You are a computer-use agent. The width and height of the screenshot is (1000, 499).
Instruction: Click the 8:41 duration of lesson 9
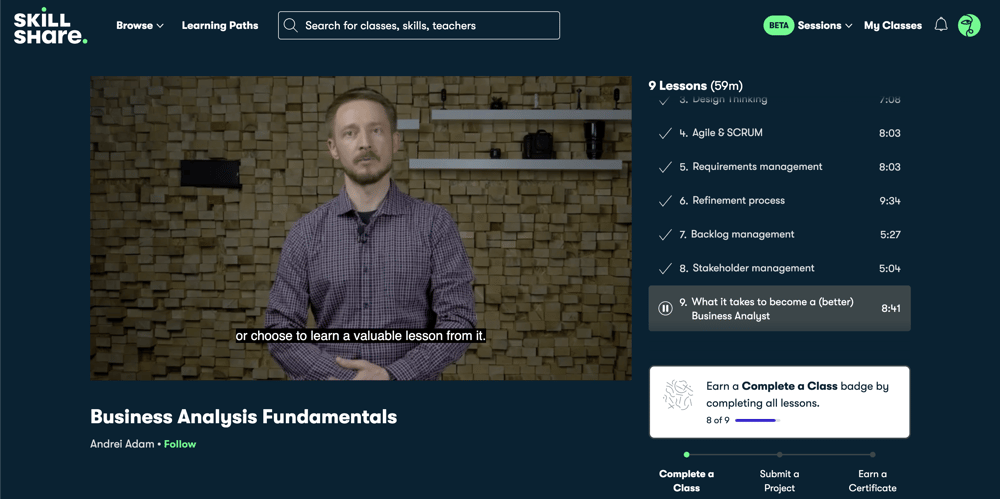click(891, 308)
